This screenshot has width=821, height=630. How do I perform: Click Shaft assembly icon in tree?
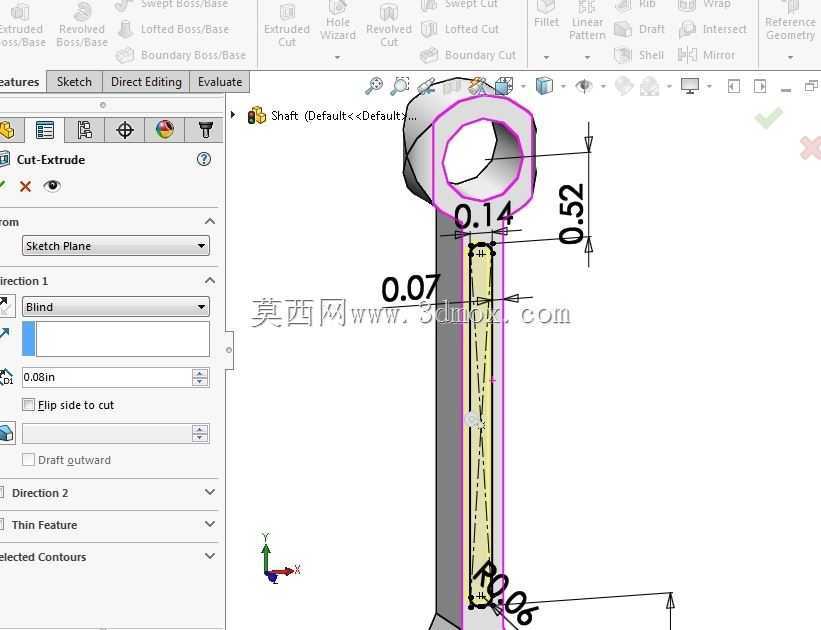tap(257, 116)
